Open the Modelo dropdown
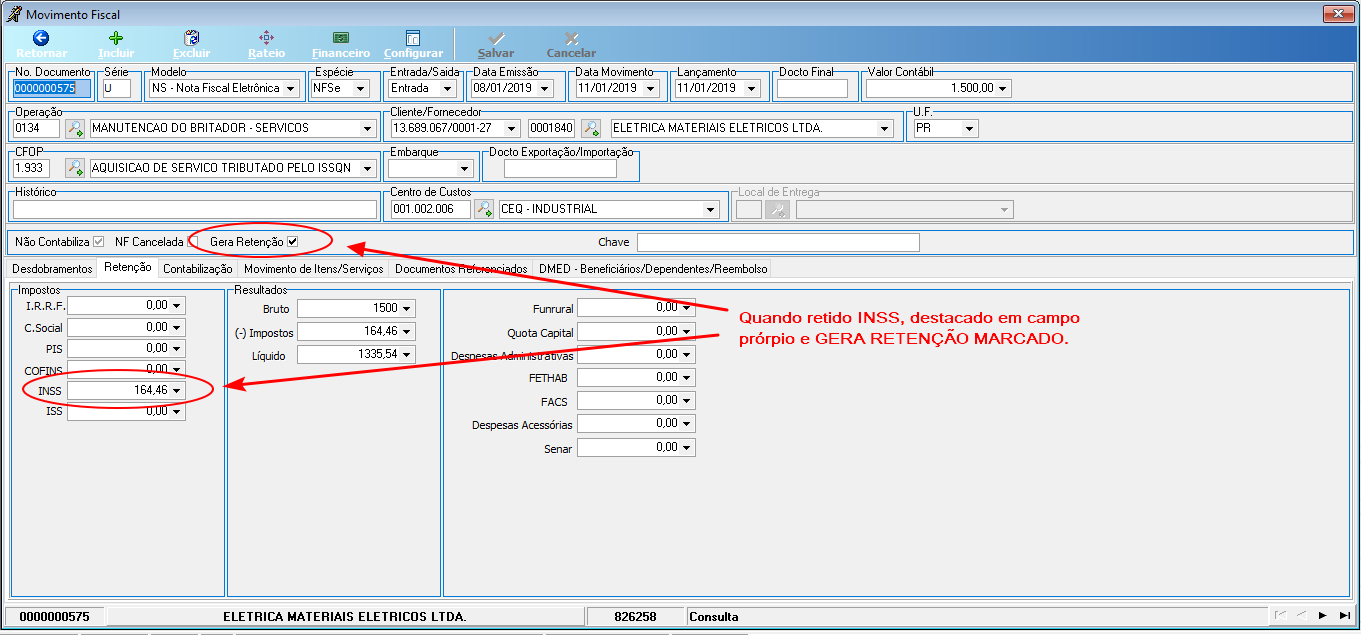 [x=291, y=88]
